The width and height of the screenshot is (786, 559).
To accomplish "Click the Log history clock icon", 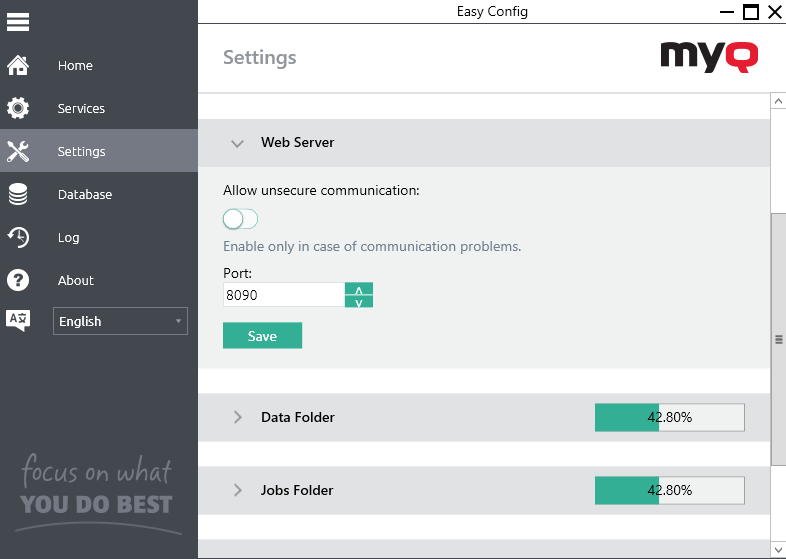I will tap(18, 238).
